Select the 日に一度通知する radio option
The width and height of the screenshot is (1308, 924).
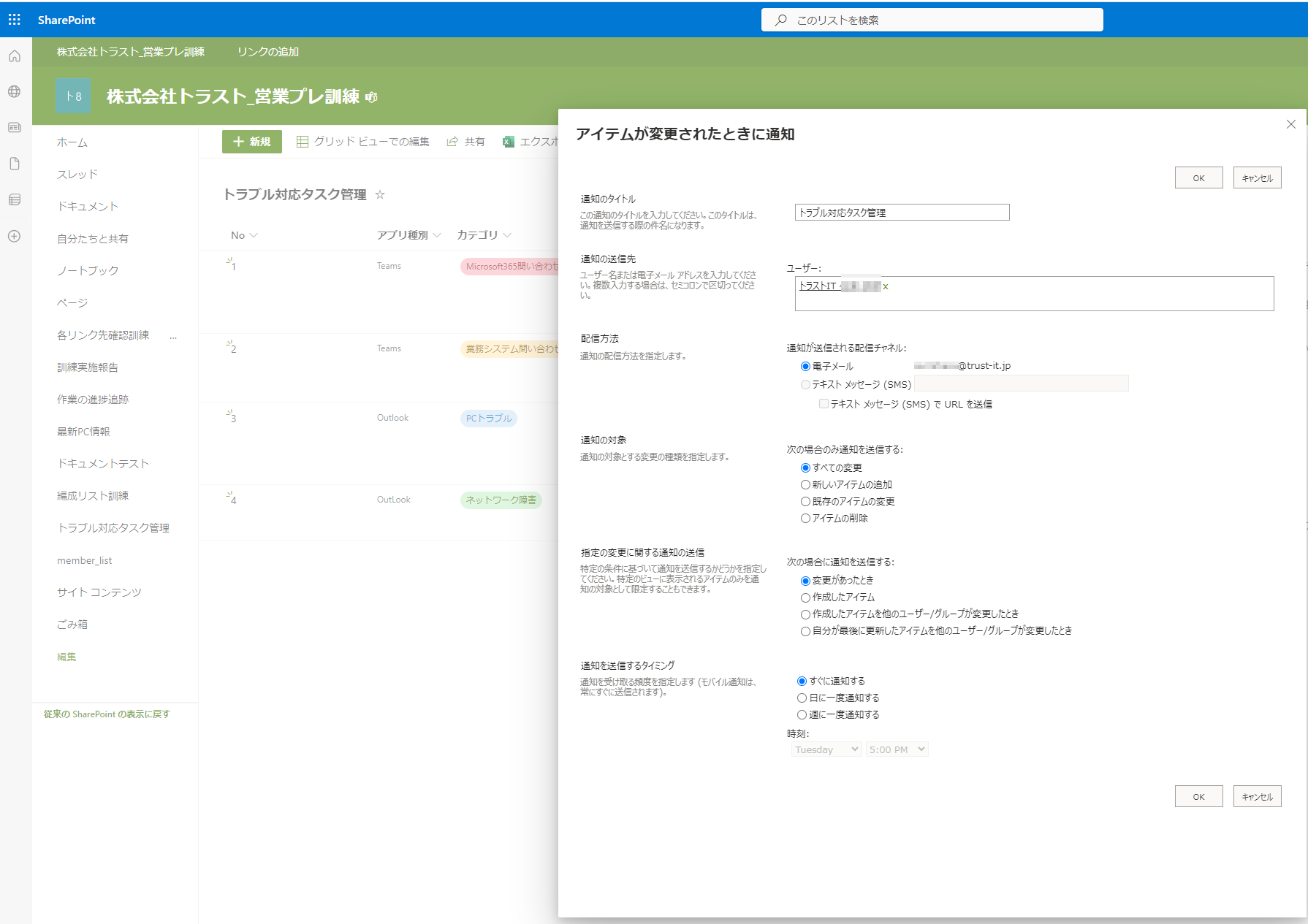(802, 698)
